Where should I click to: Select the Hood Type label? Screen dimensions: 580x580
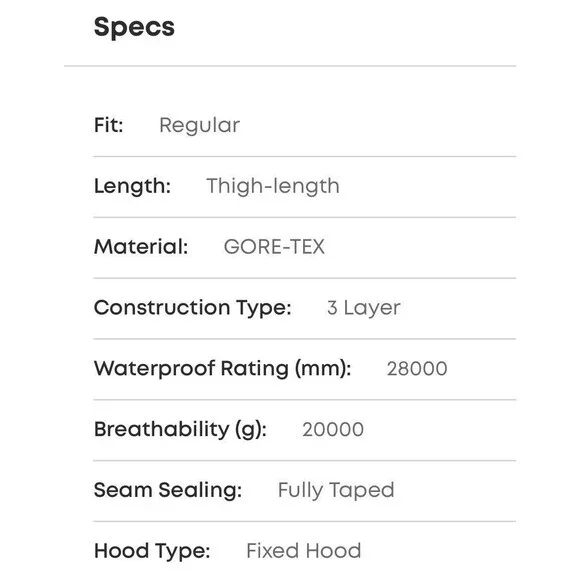[x=152, y=551]
